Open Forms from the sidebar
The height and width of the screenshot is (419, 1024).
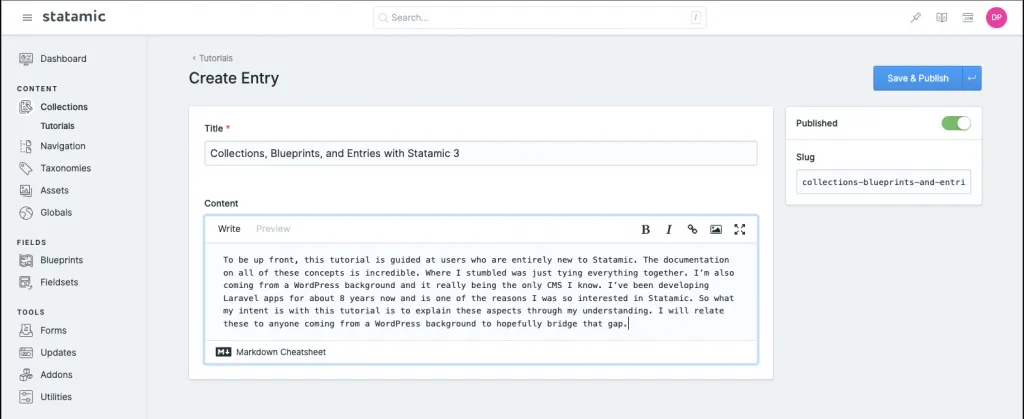pos(54,331)
